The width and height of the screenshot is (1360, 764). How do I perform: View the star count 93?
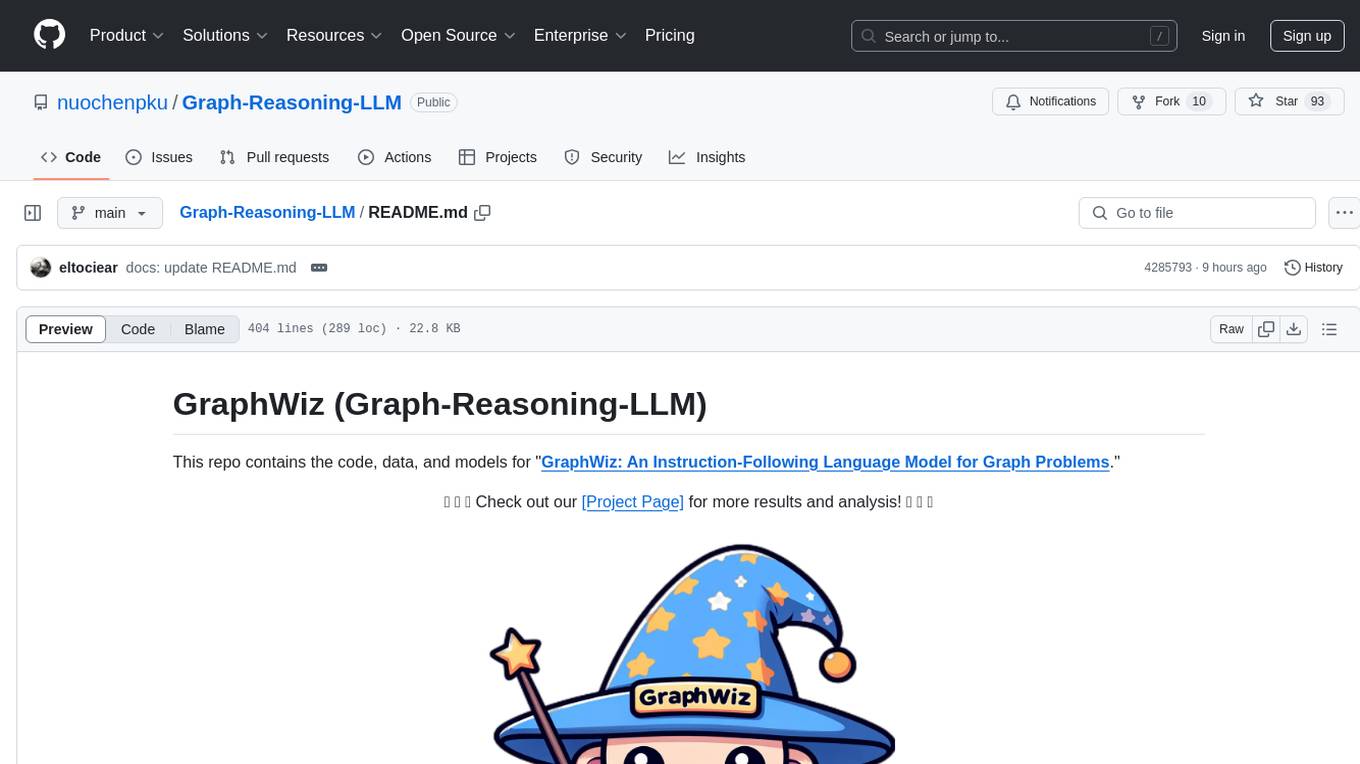1317,102
